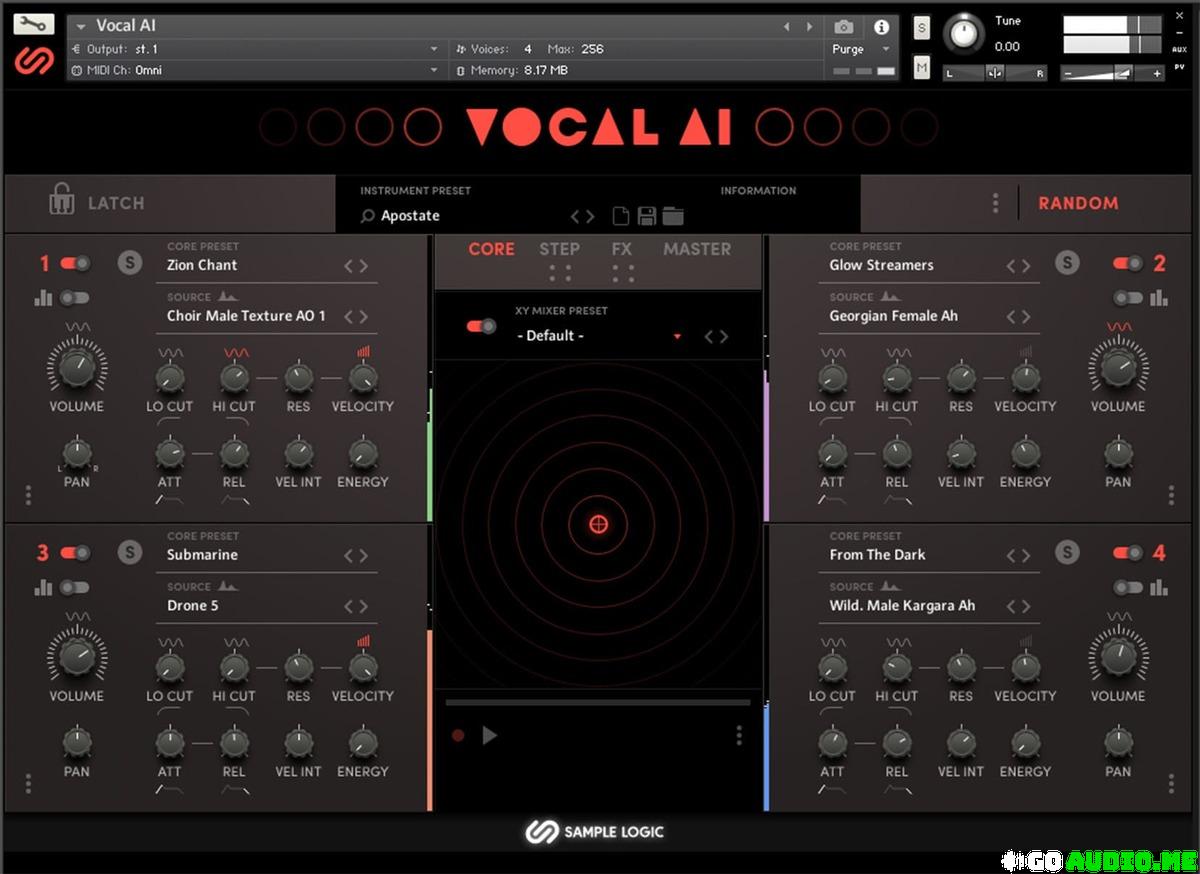Switch to the STEP tab
This screenshot has width=1200, height=874.
[x=559, y=249]
